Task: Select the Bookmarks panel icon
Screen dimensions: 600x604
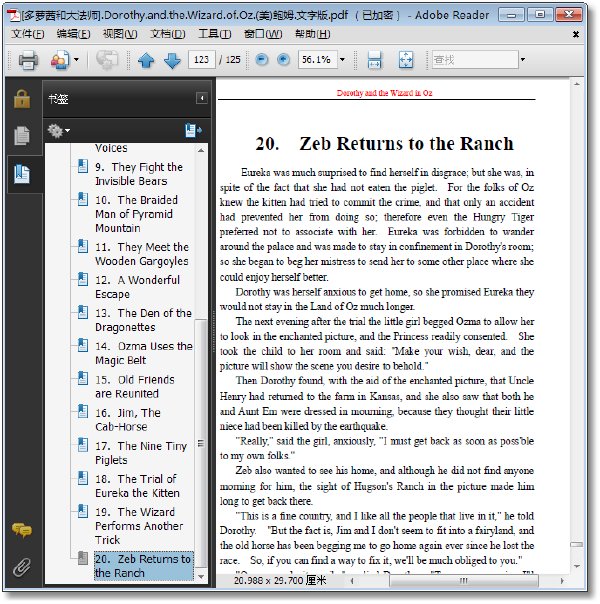Action: tap(22, 174)
